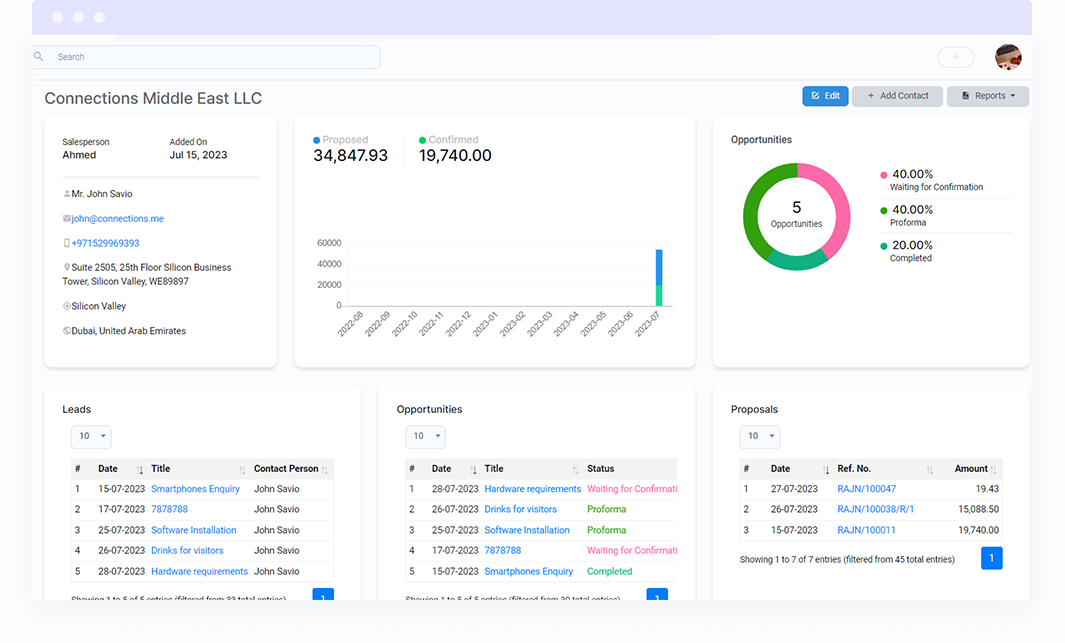Open the profile avatar menu

click(1008, 57)
